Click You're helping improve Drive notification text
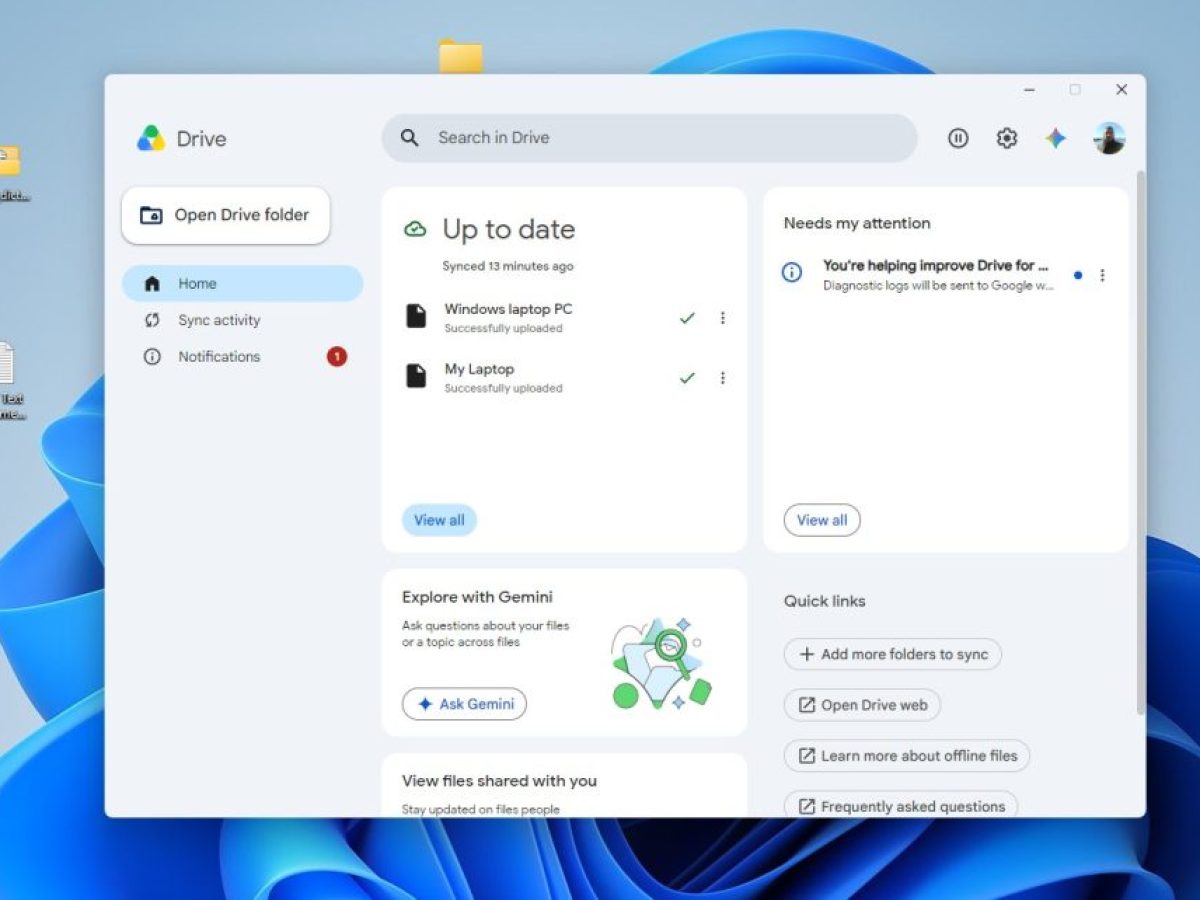This screenshot has height=900, width=1200. (x=936, y=265)
